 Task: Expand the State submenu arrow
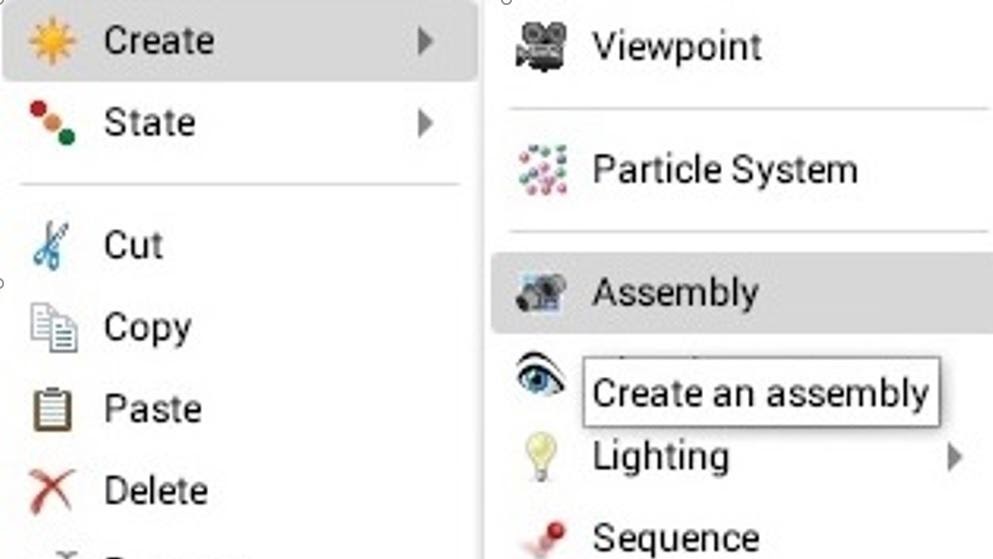click(426, 123)
